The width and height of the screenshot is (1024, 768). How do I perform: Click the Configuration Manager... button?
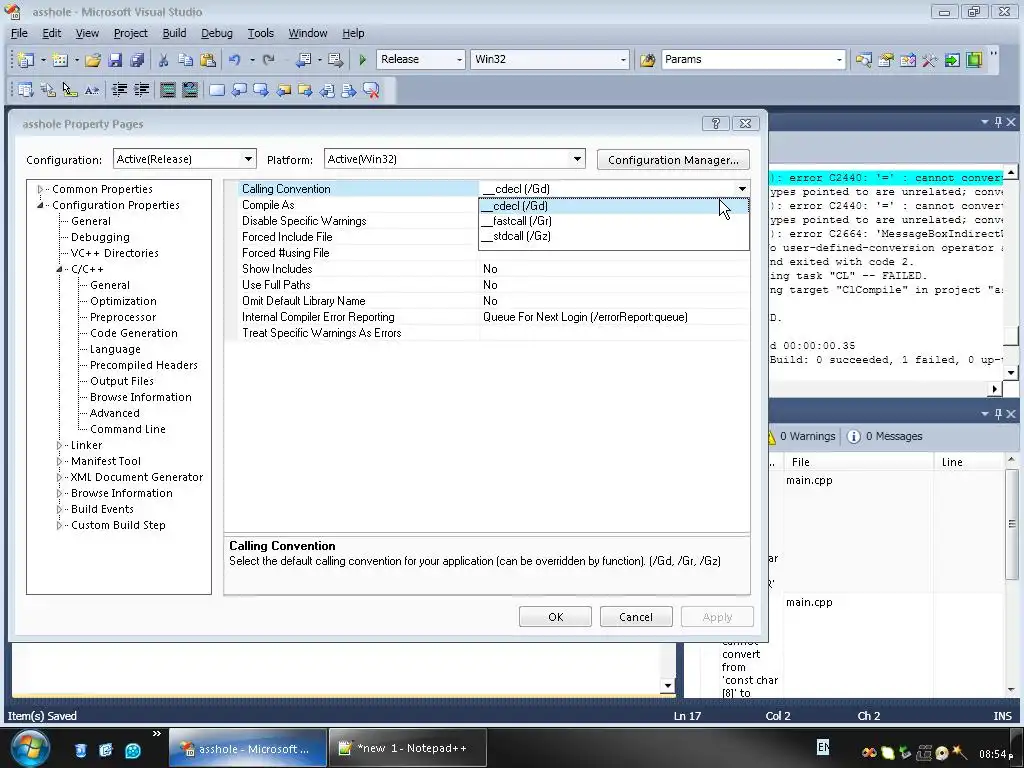673,160
